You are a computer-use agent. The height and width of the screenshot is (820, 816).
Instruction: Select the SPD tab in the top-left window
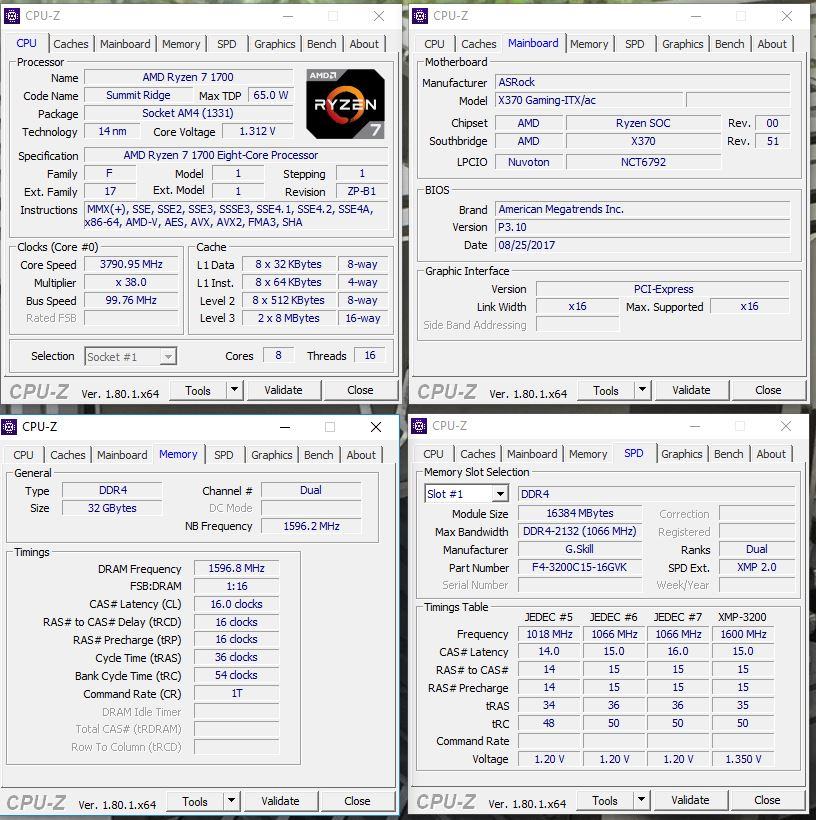226,44
